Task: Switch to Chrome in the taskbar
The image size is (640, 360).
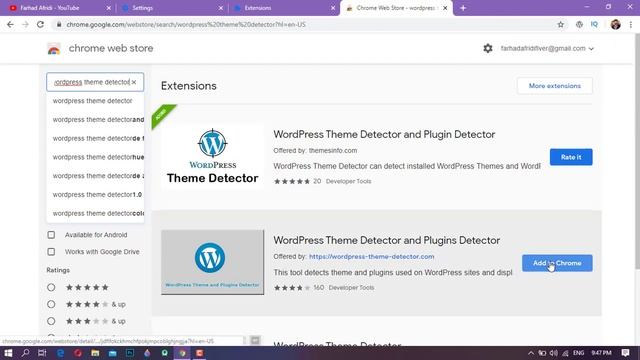Action: click(182, 353)
